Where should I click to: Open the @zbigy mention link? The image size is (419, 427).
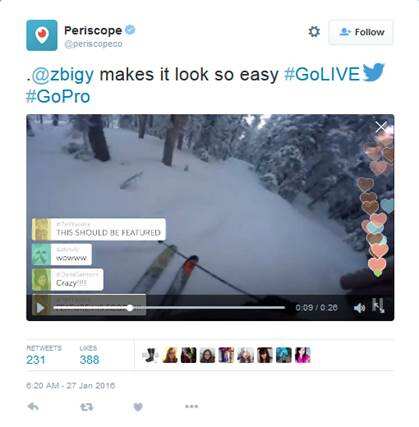click(63, 74)
